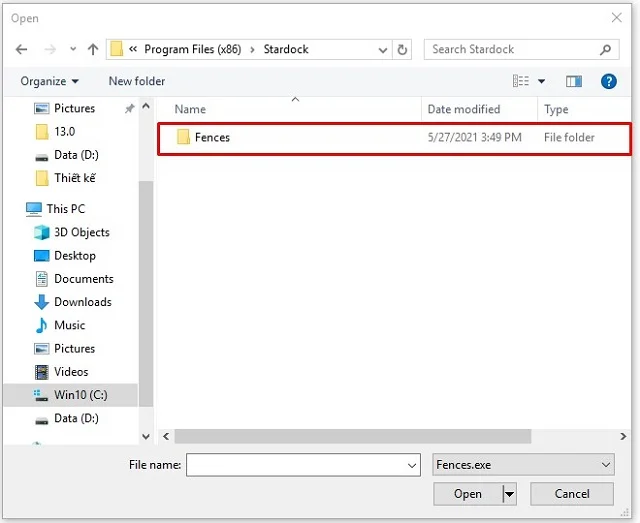Viewport: 640px width, 523px height.
Task: Click the horizontal scroll left arrow
Action: 166,436
